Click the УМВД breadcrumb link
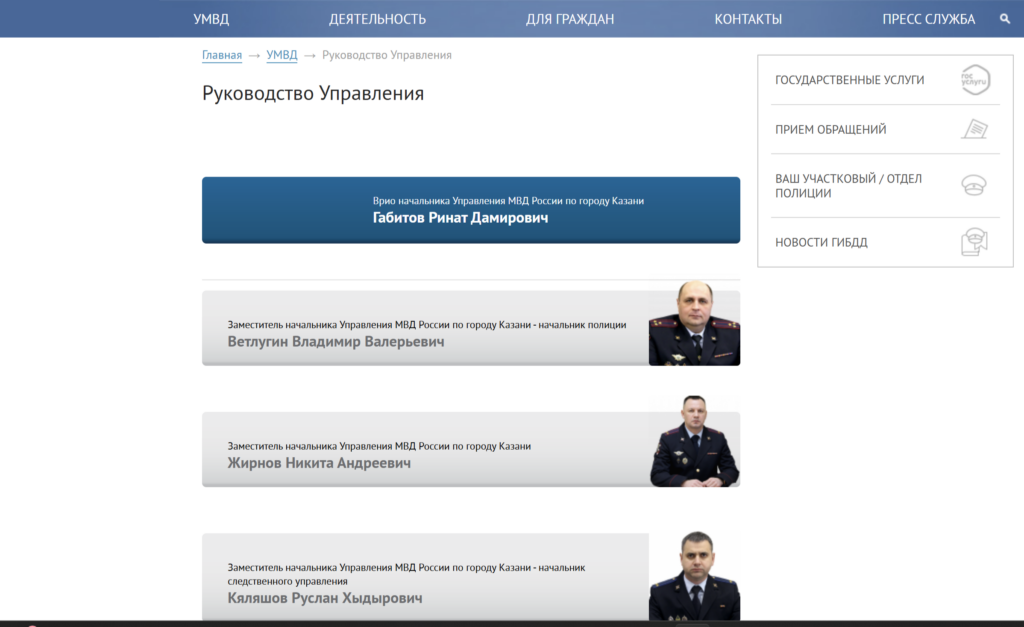 tap(282, 55)
